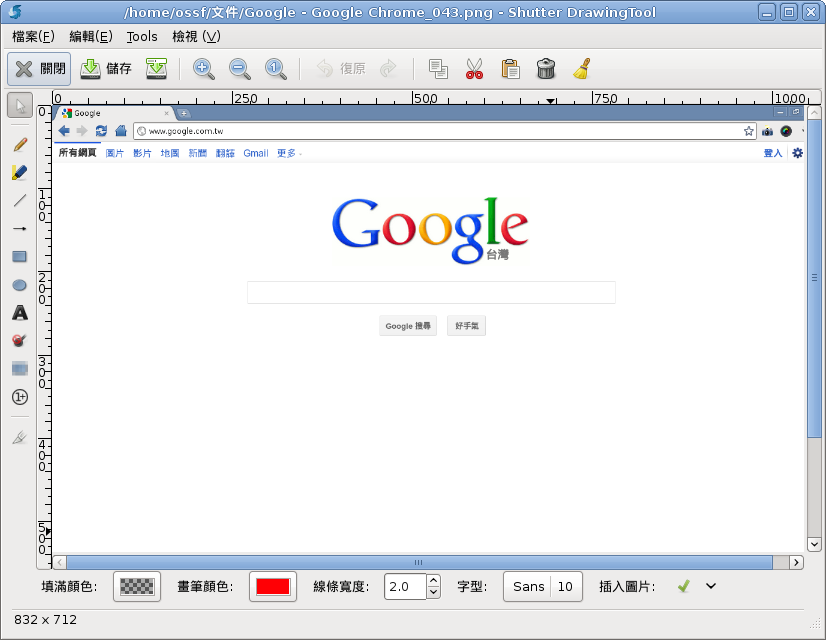The height and width of the screenshot is (640, 826).
Task: Open the Tools menu
Action: pos(142,36)
